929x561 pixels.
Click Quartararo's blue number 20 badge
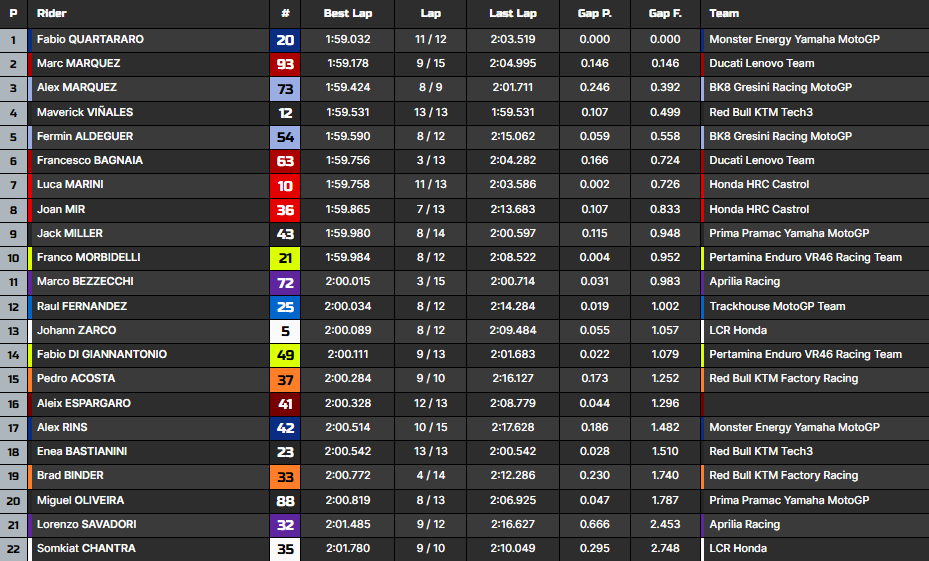pos(285,40)
